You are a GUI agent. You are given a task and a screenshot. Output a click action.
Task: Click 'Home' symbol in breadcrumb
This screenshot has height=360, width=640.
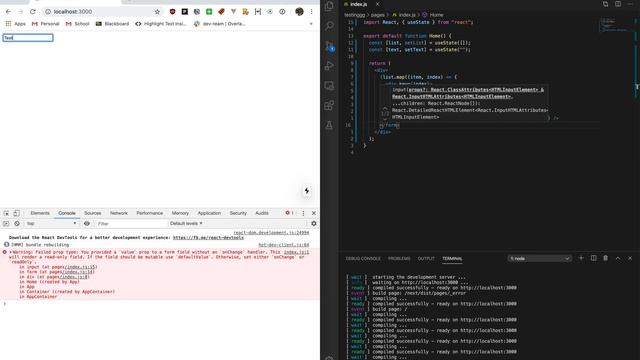[436, 15]
